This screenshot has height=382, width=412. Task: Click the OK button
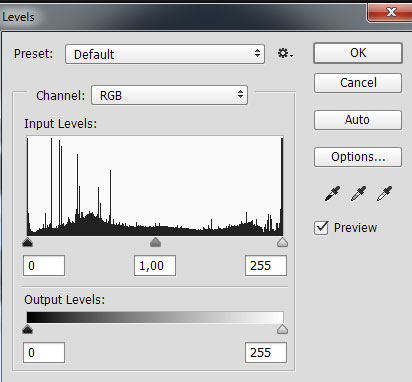pos(358,53)
